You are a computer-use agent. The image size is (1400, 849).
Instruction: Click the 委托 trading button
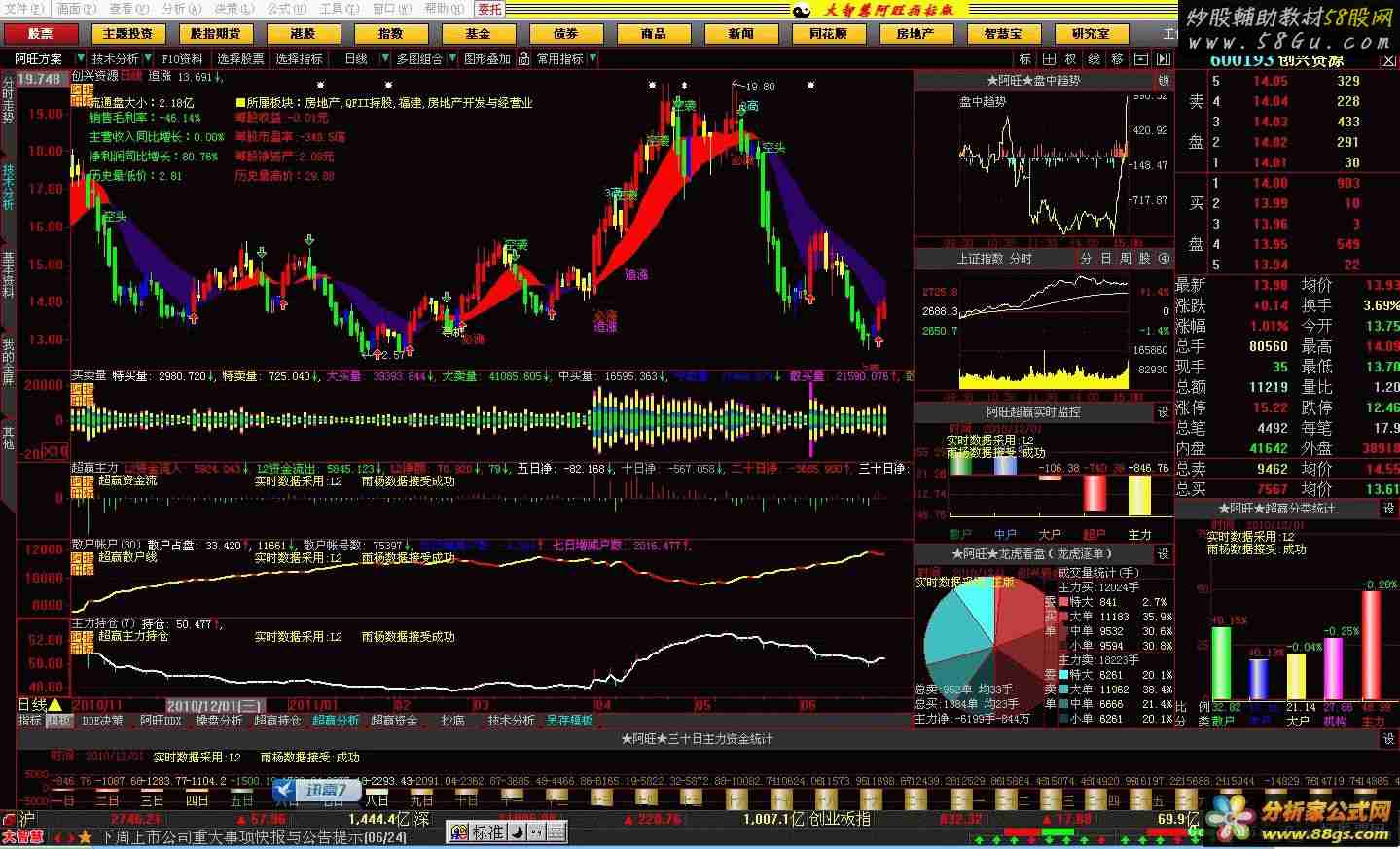point(489,9)
